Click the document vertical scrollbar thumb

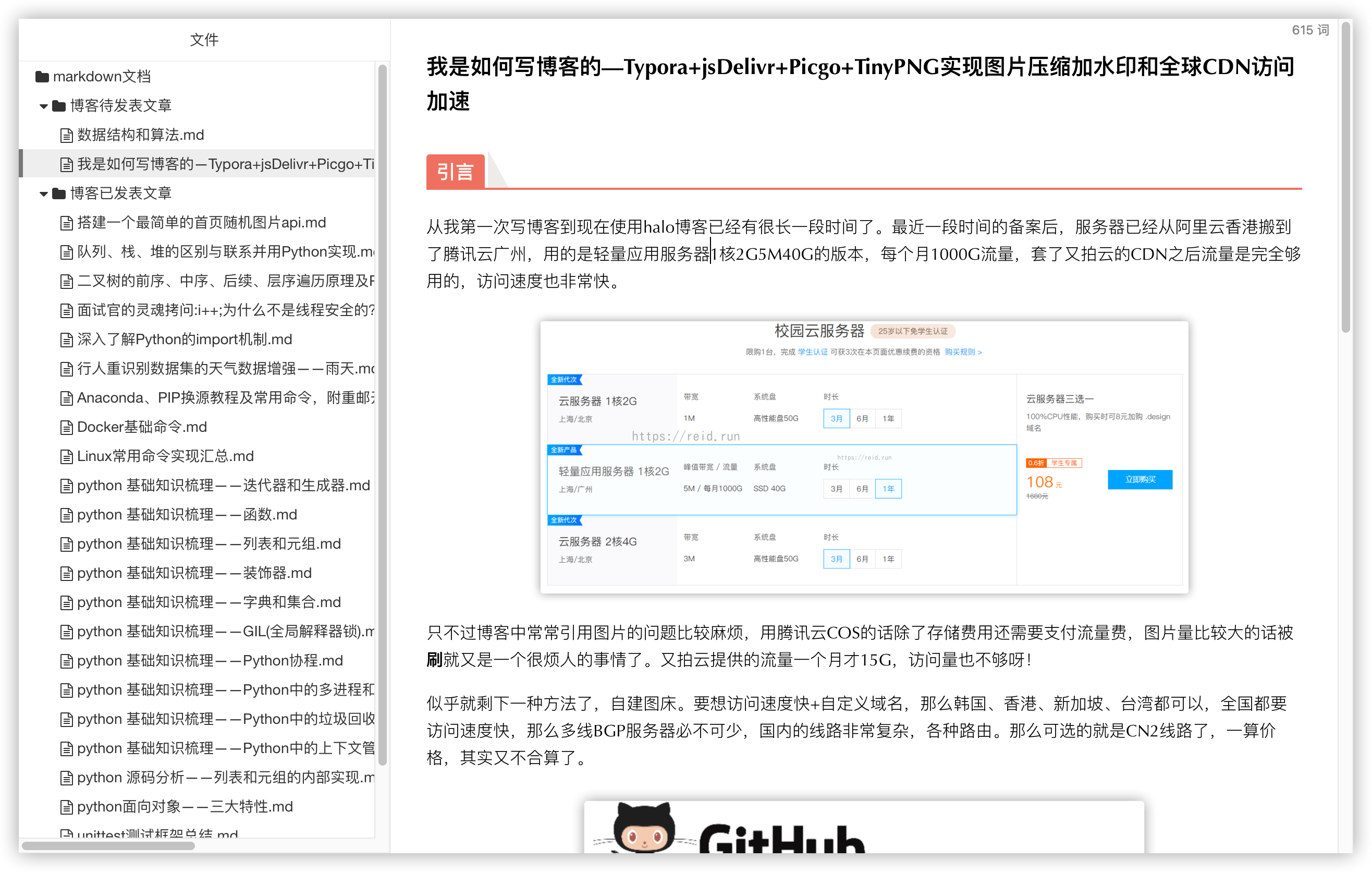pos(1346,177)
